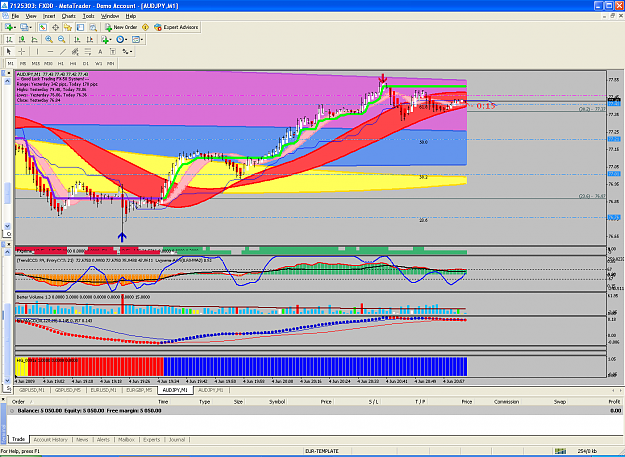Image resolution: width=625 pixels, height=457 pixels.
Task: Switch to EURUSD,M1 chart tab
Action: 103,390
